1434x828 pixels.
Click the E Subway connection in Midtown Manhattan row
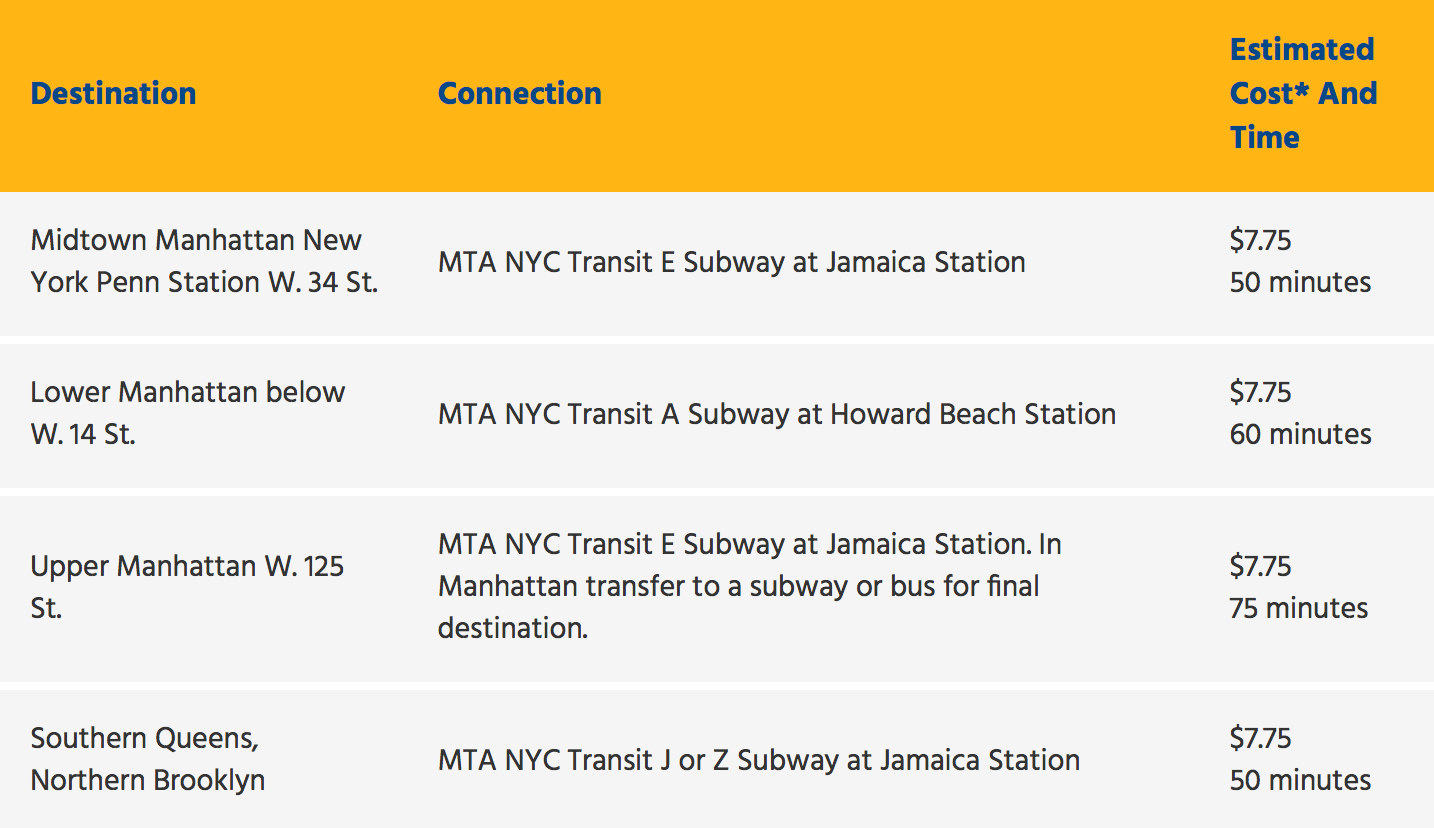[x=731, y=262]
